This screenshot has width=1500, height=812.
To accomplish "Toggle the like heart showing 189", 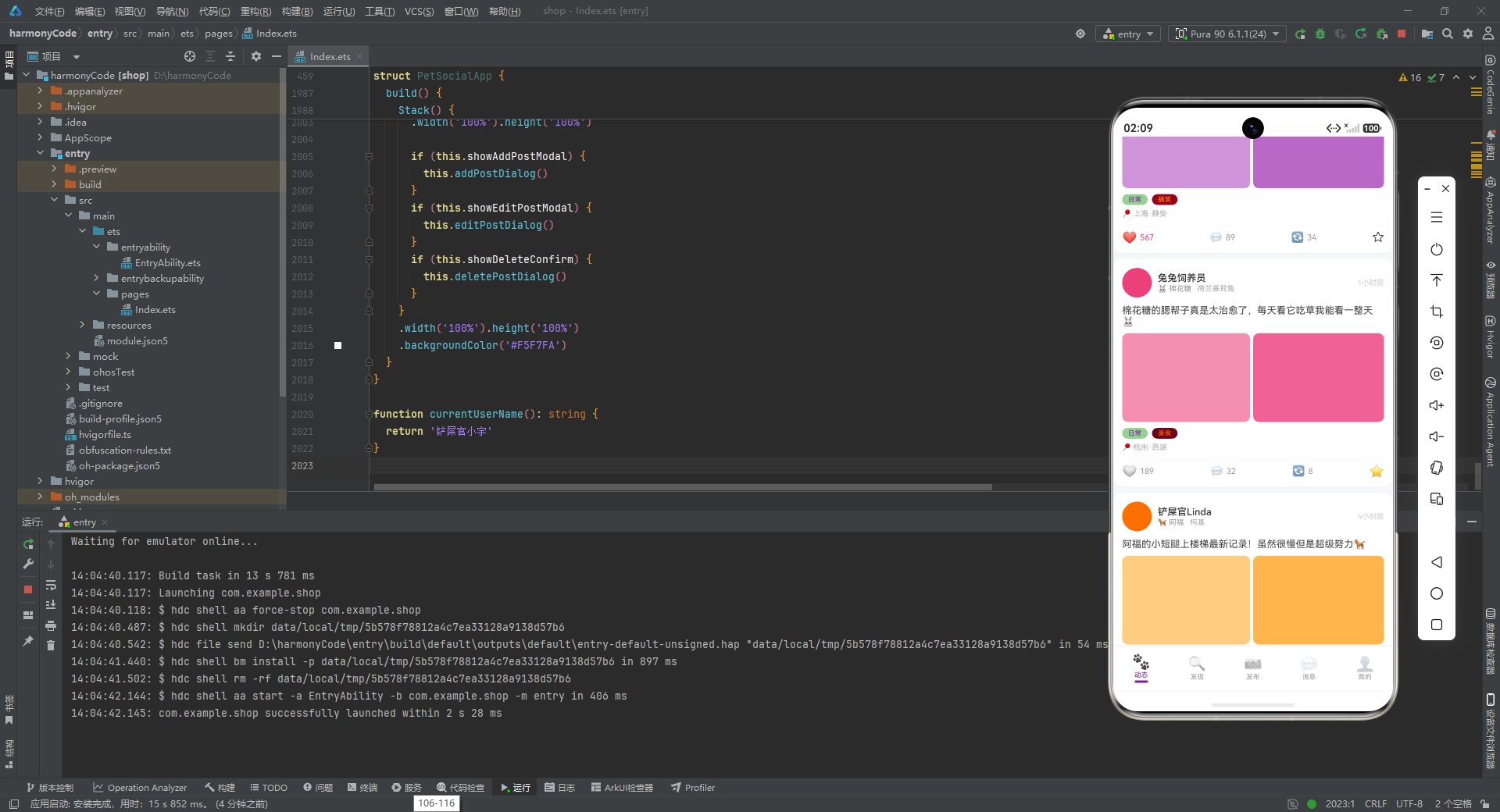I will (1130, 471).
